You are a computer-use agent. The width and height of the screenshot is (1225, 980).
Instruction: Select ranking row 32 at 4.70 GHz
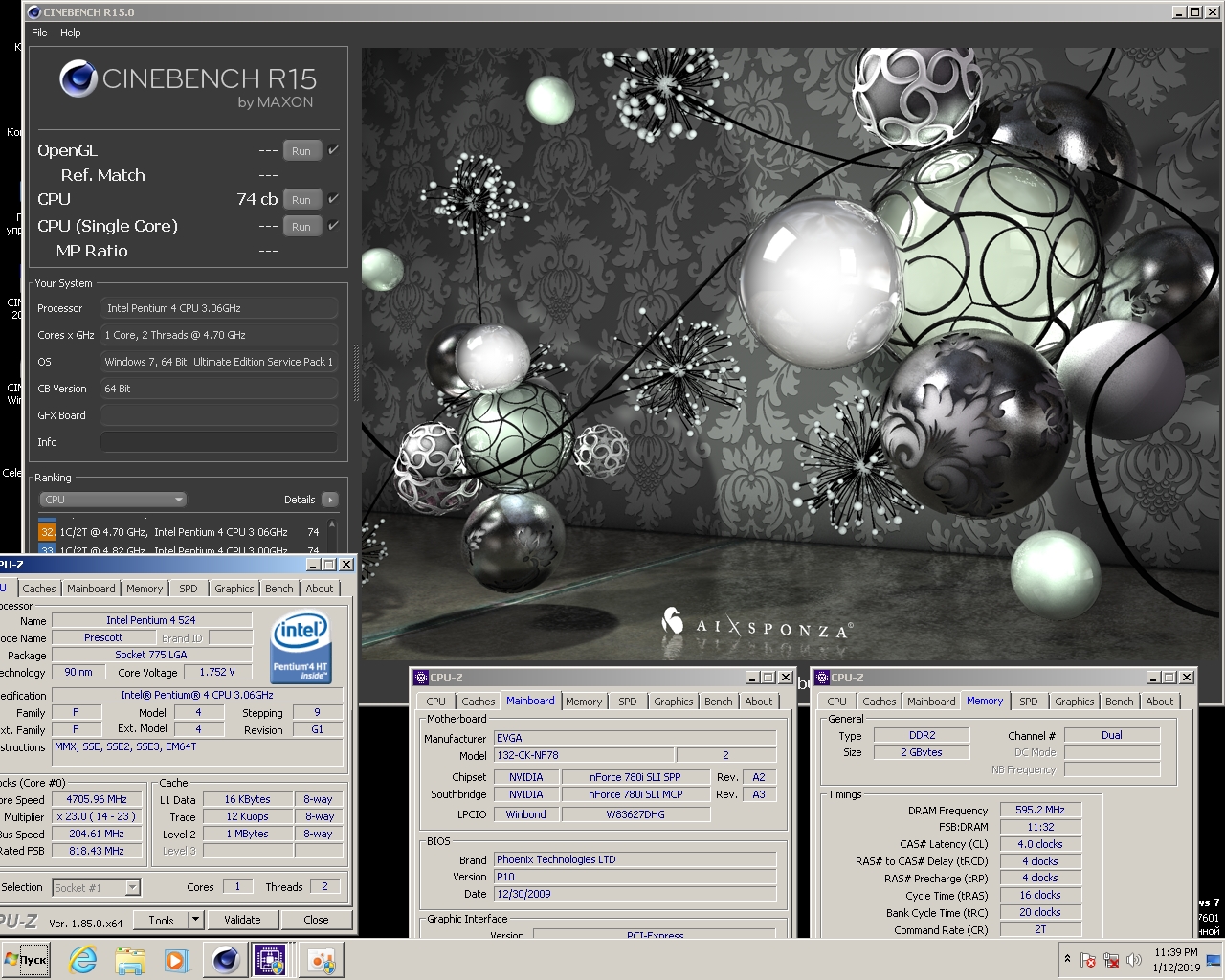(180, 532)
